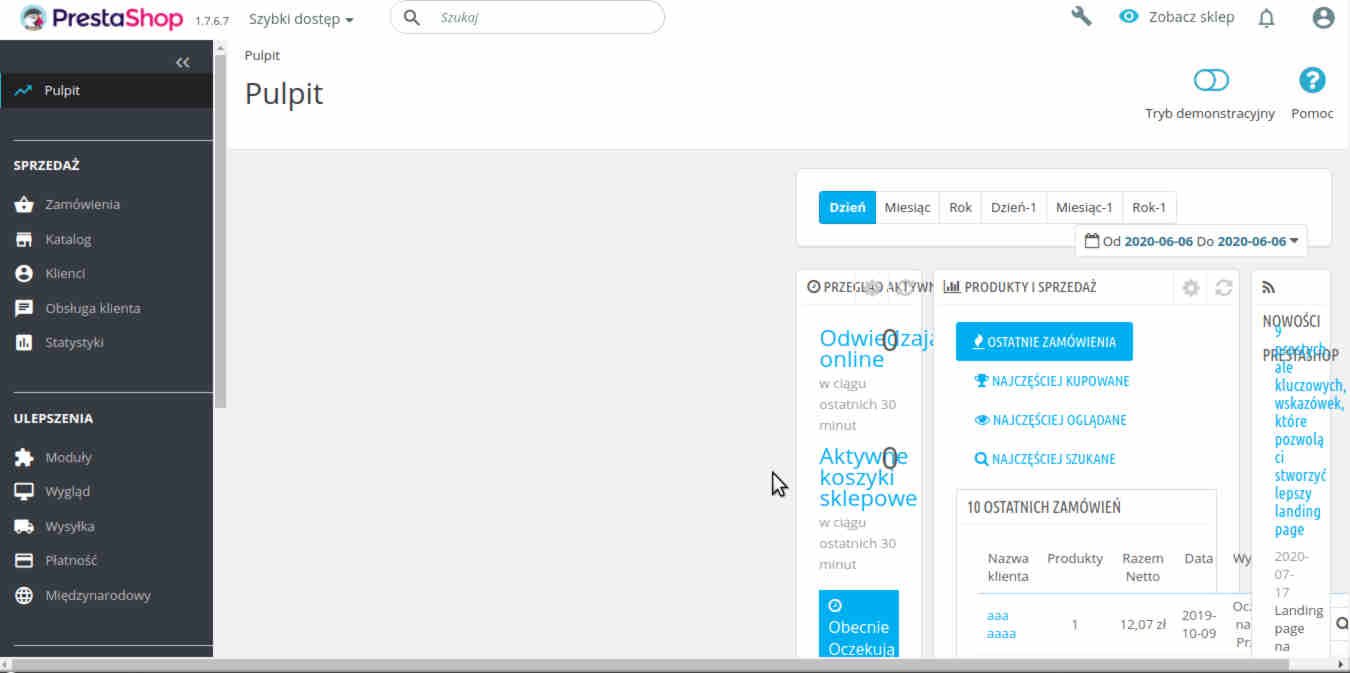Click the Międzynarodowy globe icon

click(x=24, y=596)
